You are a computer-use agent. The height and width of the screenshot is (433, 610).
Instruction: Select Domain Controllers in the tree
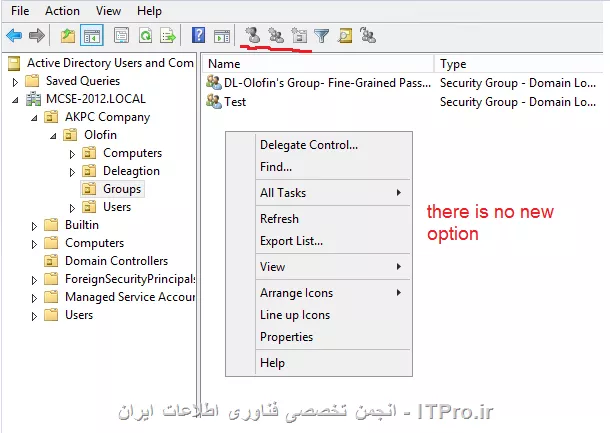pos(116,261)
